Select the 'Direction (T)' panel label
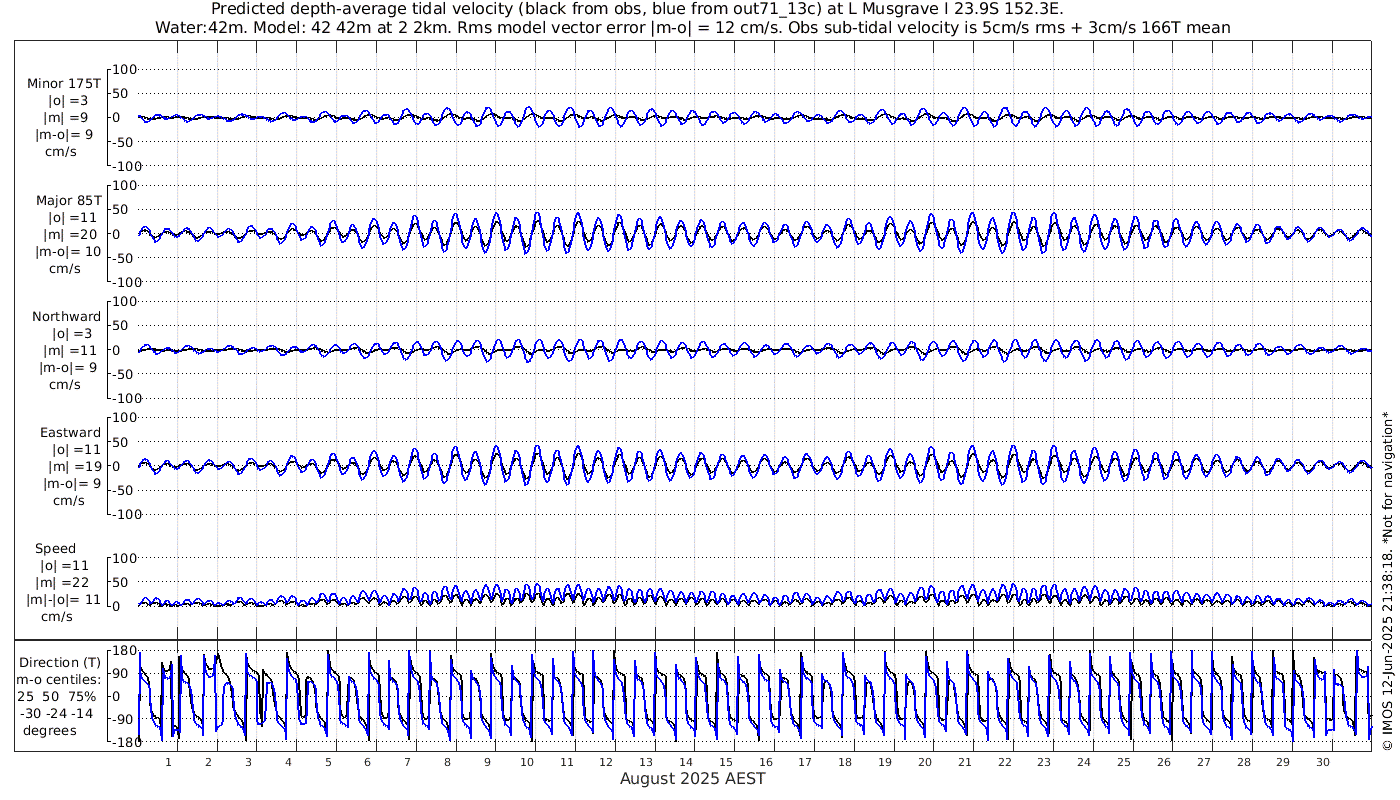The image size is (1400, 800). click(62, 662)
